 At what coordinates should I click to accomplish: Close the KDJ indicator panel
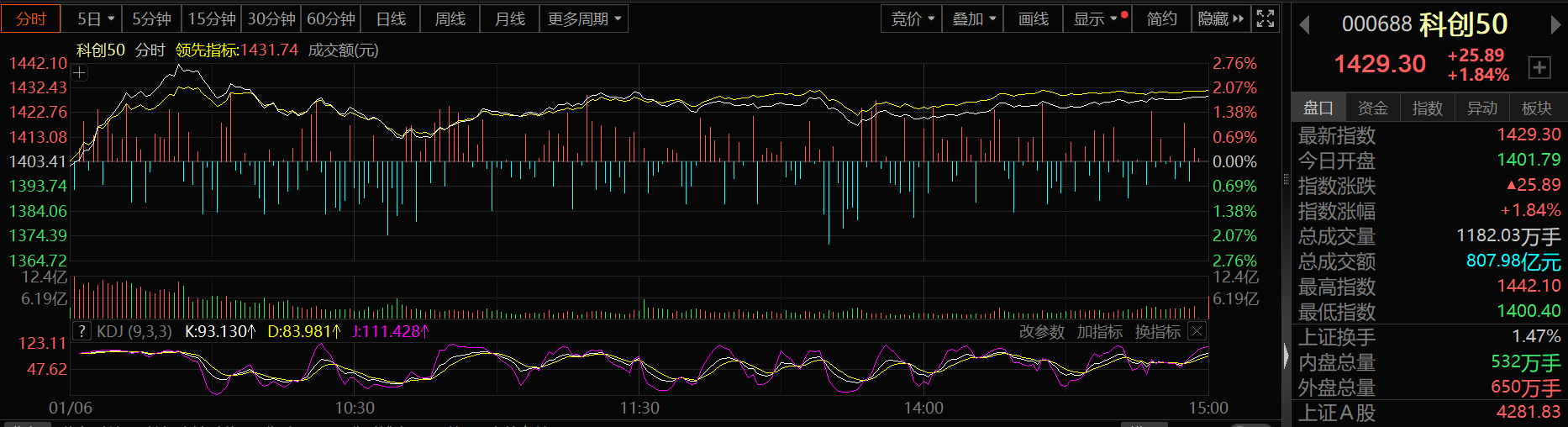[x=1197, y=331]
